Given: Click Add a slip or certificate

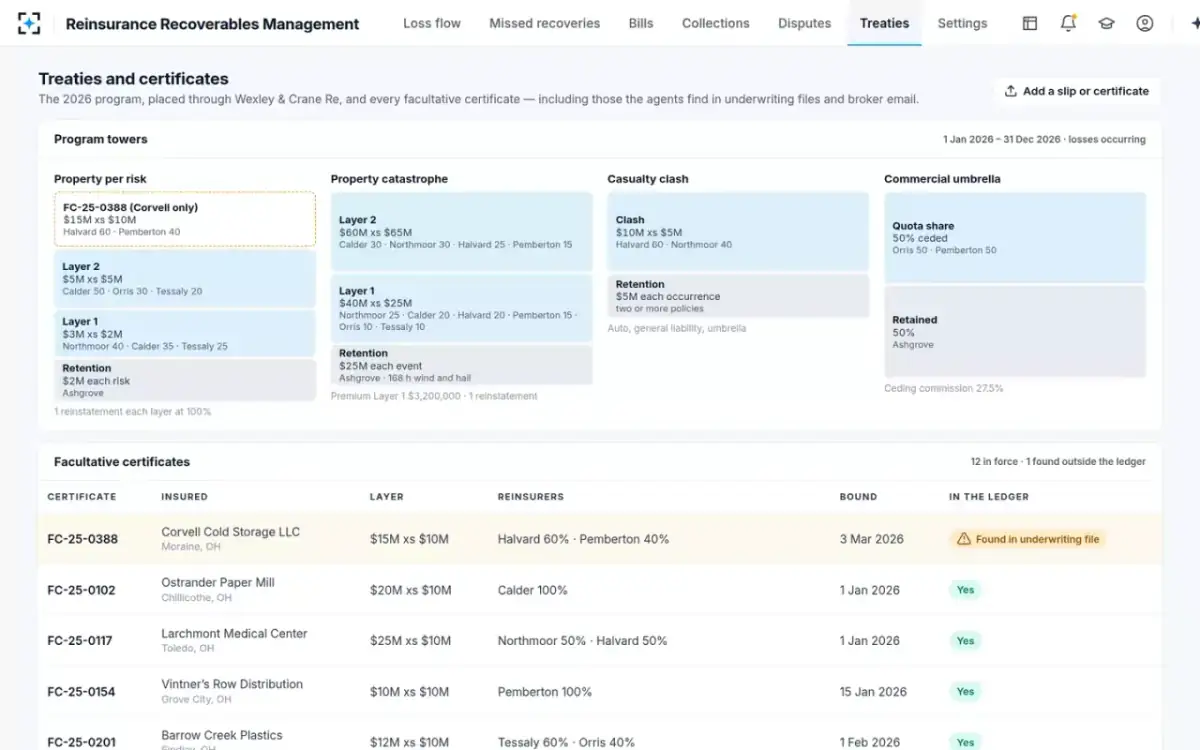Looking at the screenshot, I should pos(1077,91).
